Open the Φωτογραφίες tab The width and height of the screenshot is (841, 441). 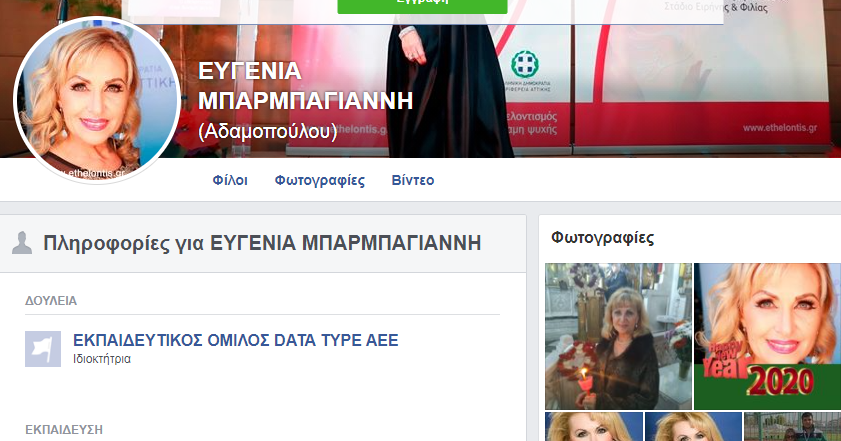click(320, 180)
